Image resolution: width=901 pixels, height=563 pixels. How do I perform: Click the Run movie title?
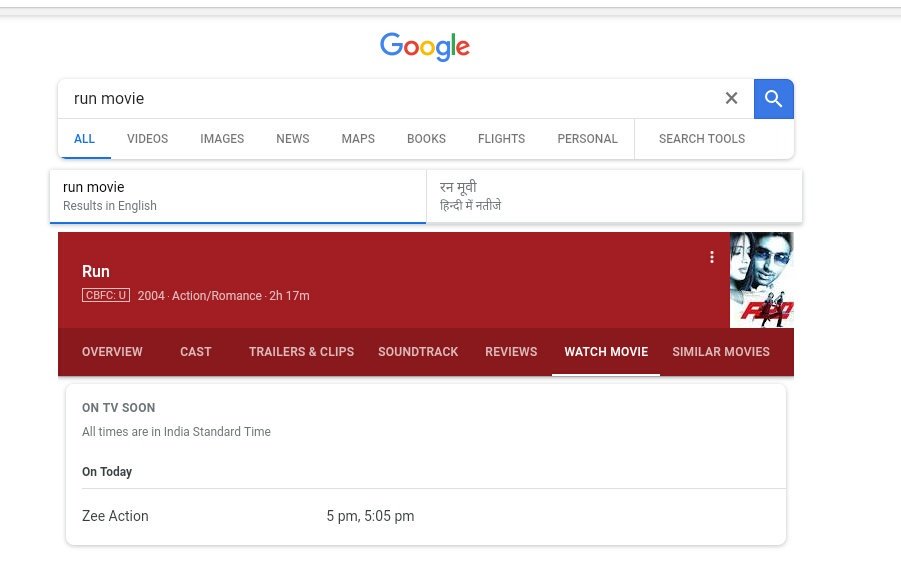tap(96, 271)
